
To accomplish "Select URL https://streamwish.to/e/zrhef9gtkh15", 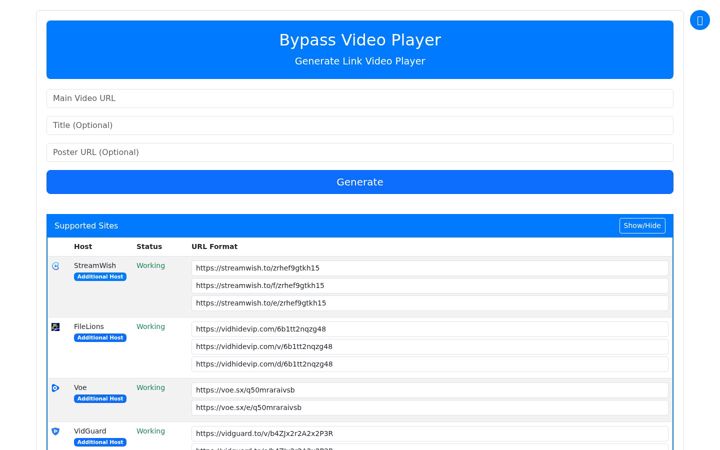I will pyautogui.click(x=430, y=303).
